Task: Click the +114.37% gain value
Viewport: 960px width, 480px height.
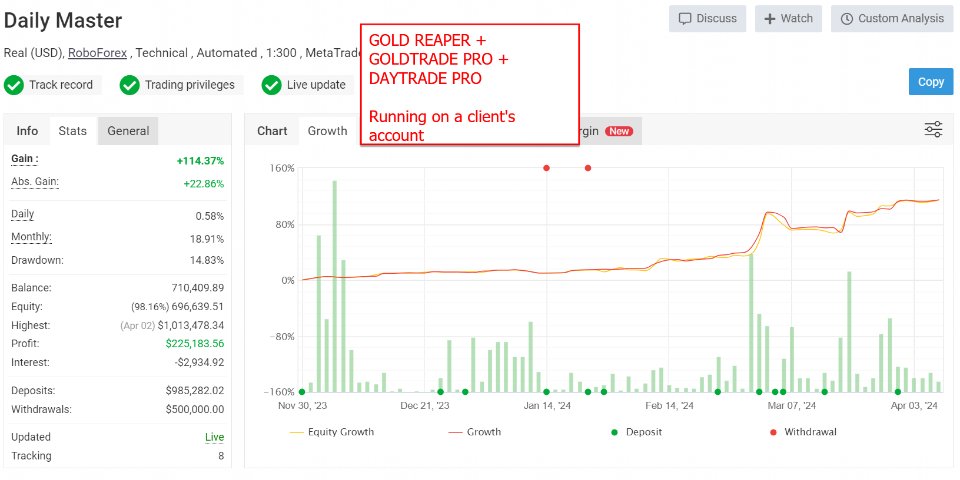Action: [200, 161]
